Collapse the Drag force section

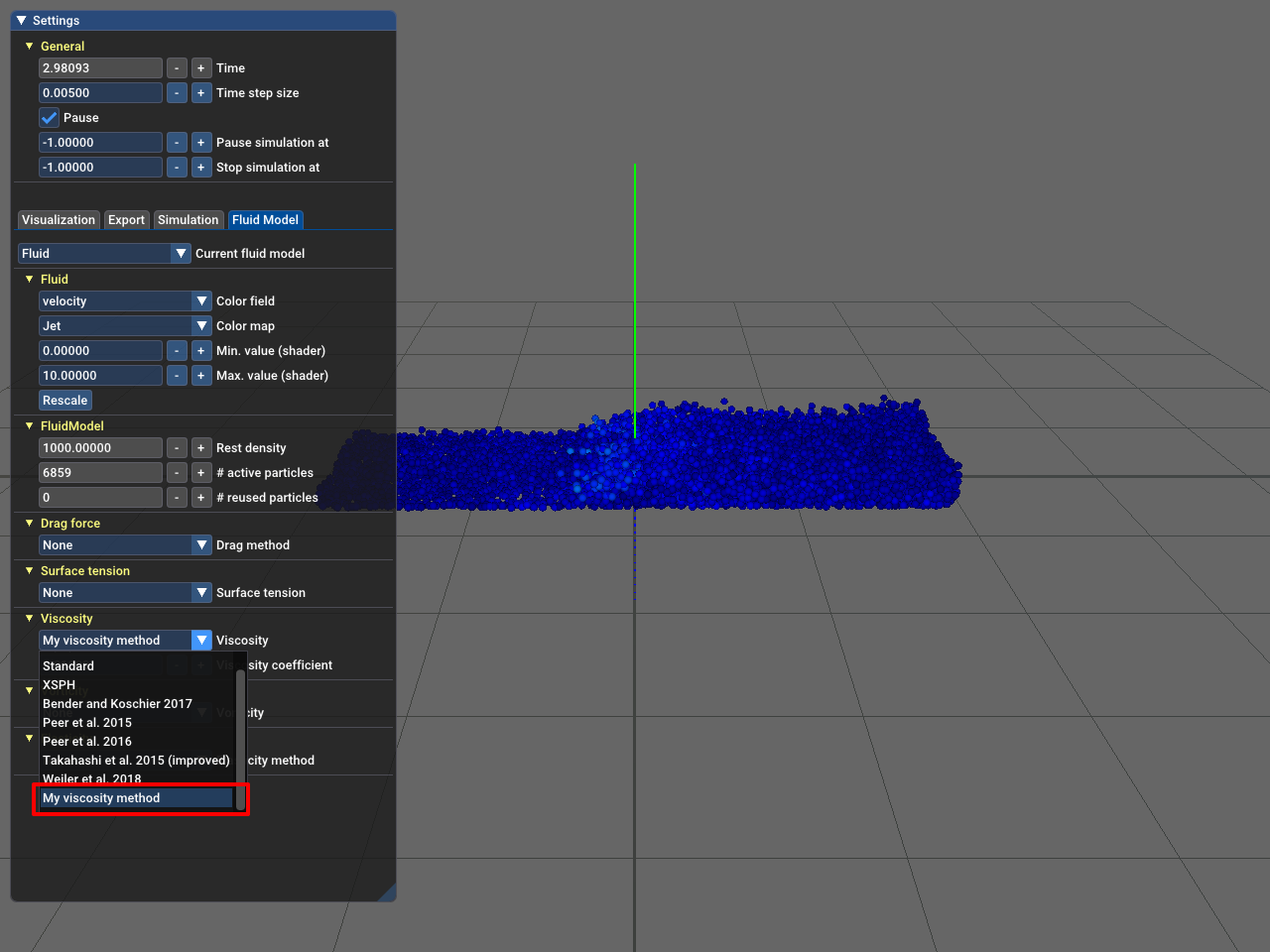(x=30, y=524)
